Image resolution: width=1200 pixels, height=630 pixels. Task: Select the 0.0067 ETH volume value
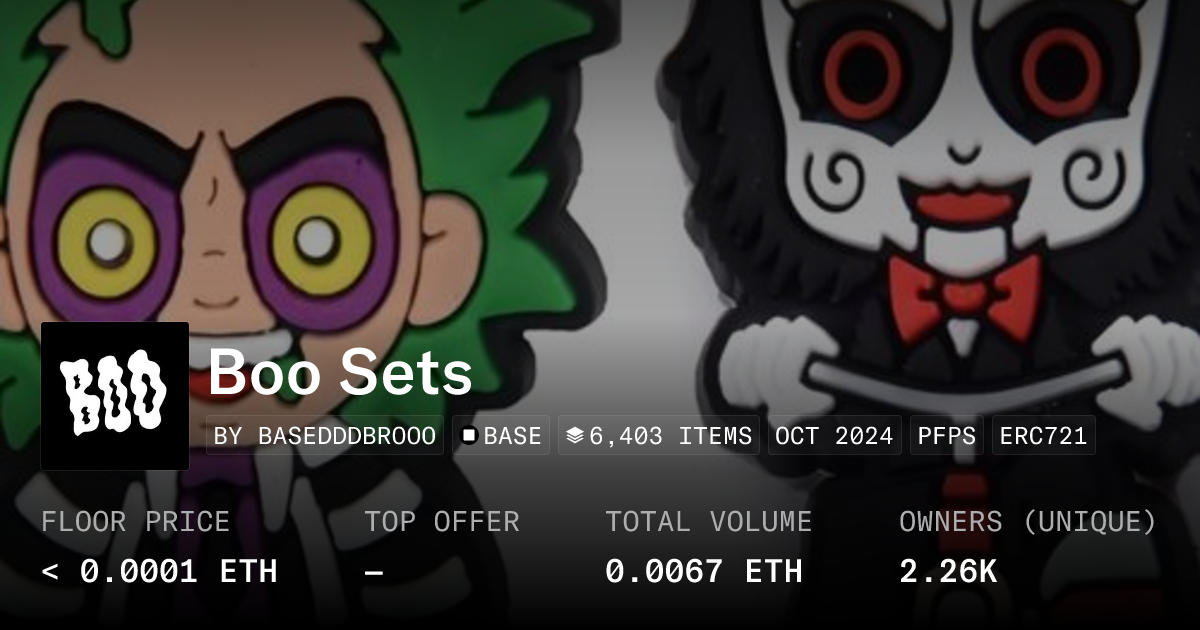(704, 571)
